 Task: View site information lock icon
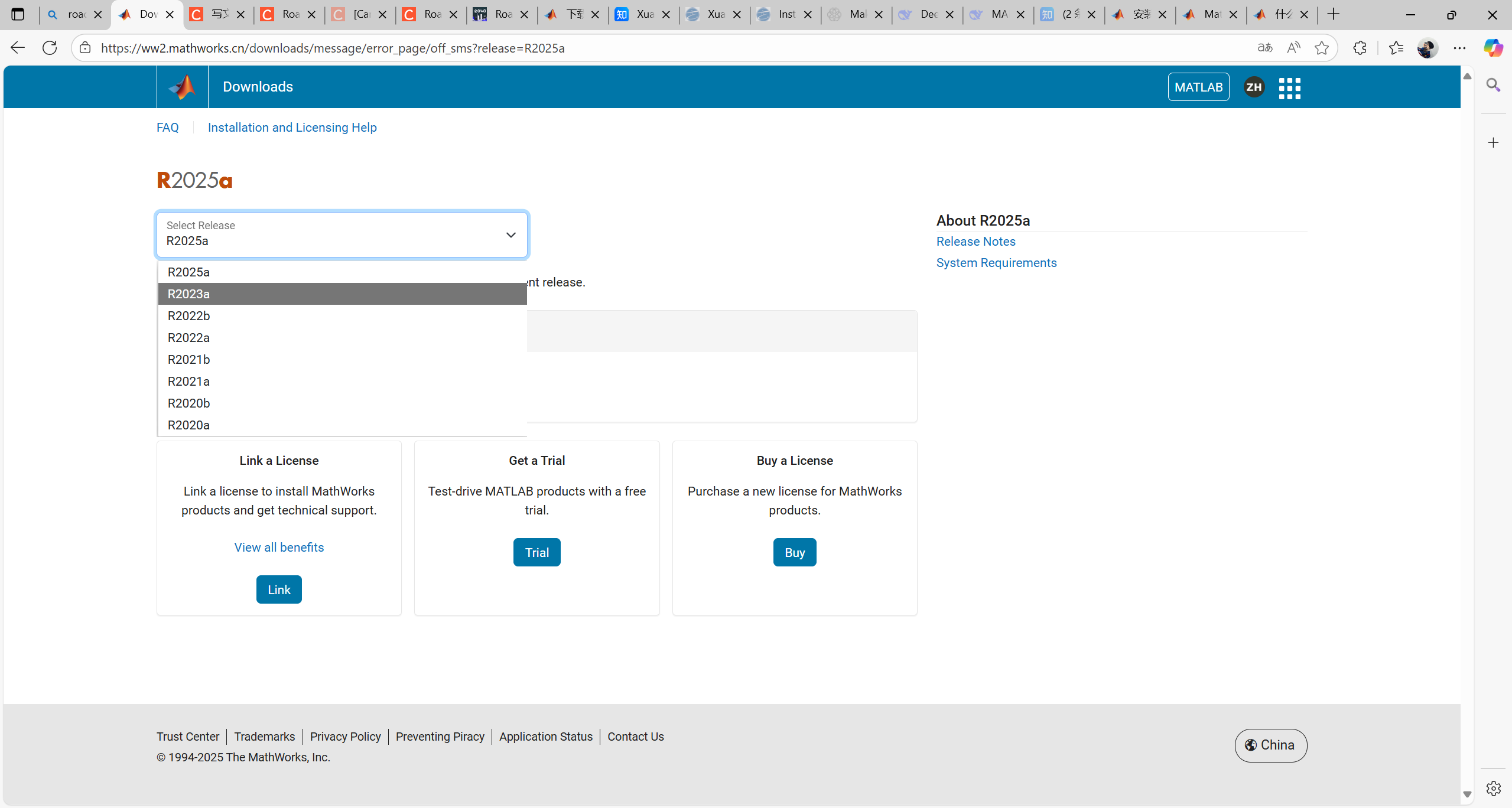(x=85, y=48)
